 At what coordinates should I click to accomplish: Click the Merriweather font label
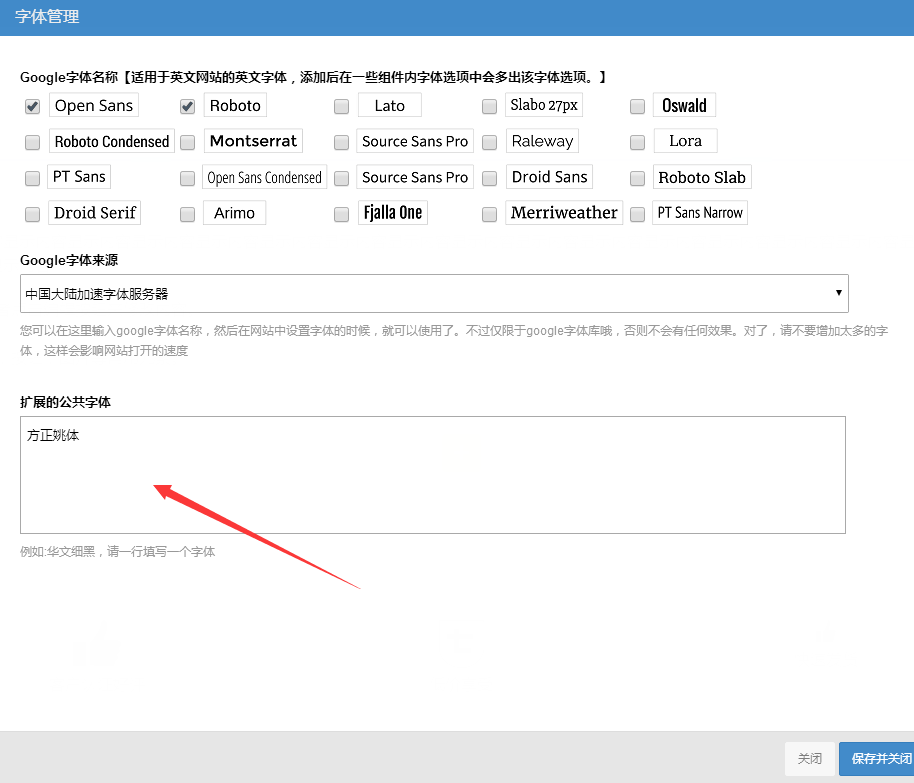(564, 213)
